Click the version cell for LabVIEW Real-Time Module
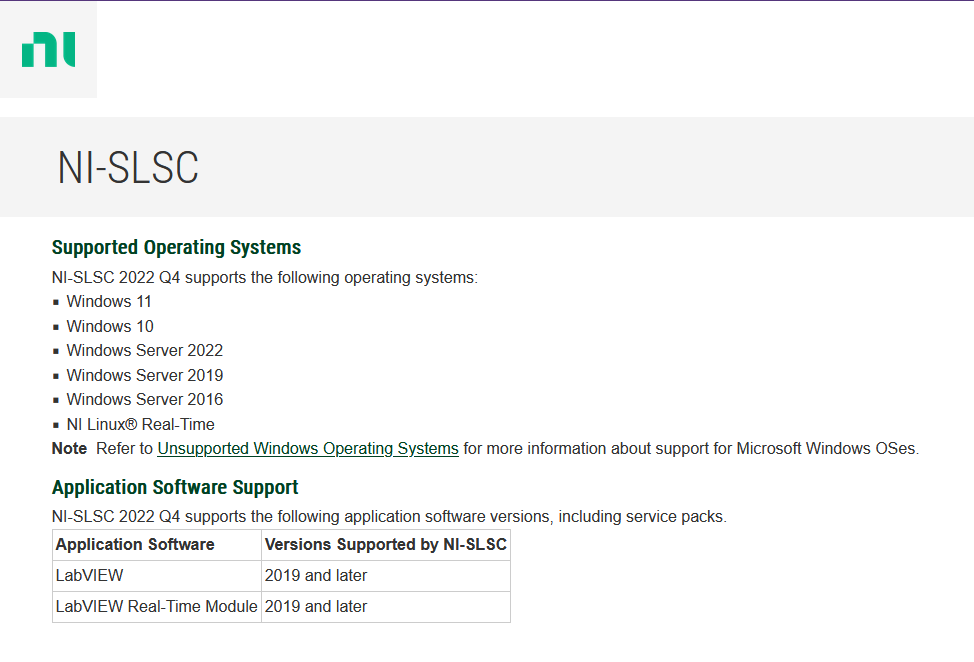The height and width of the screenshot is (662, 974). 386,607
